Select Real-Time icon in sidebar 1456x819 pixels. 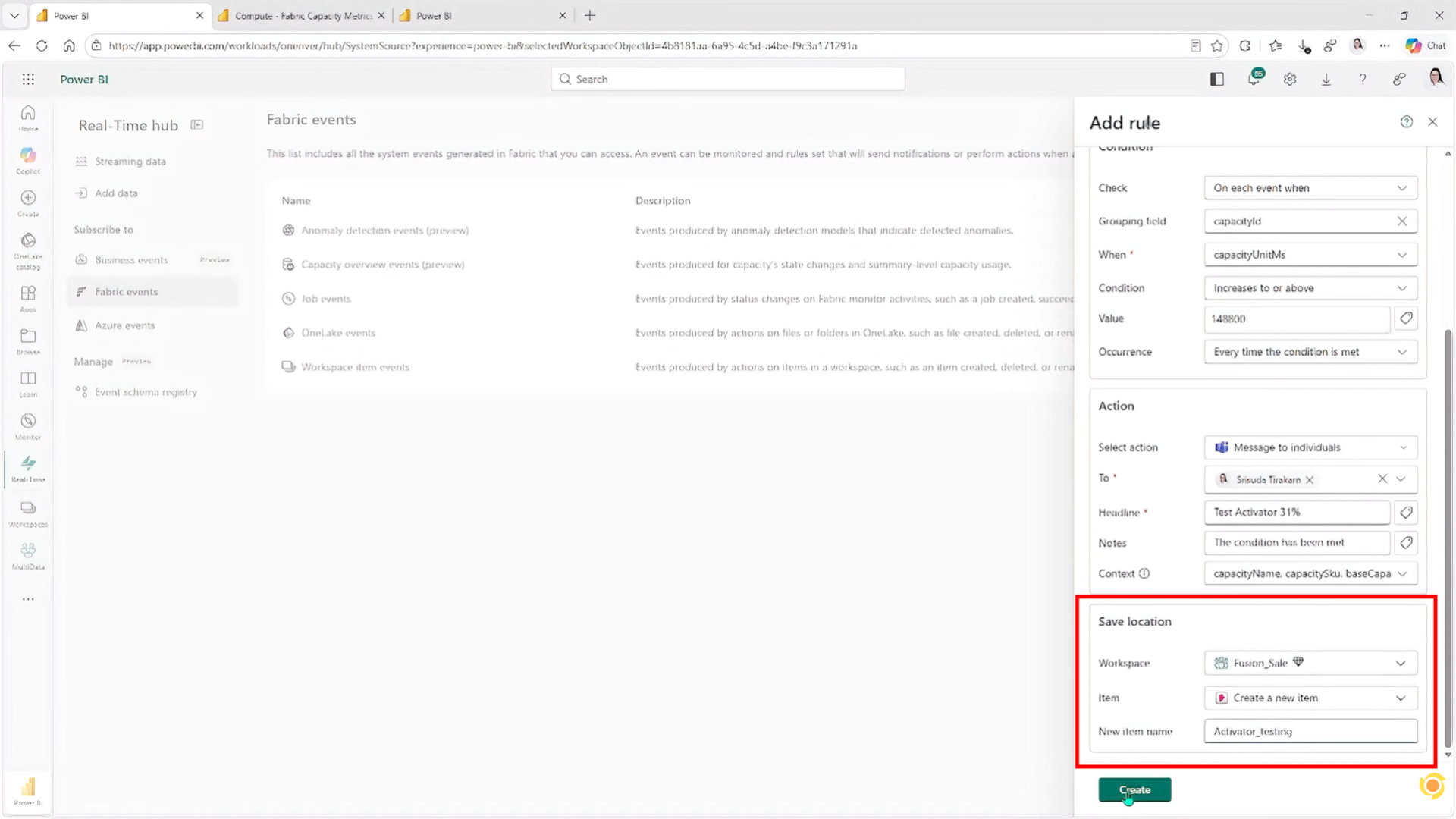pyautogui.click(x=28, y=468)
